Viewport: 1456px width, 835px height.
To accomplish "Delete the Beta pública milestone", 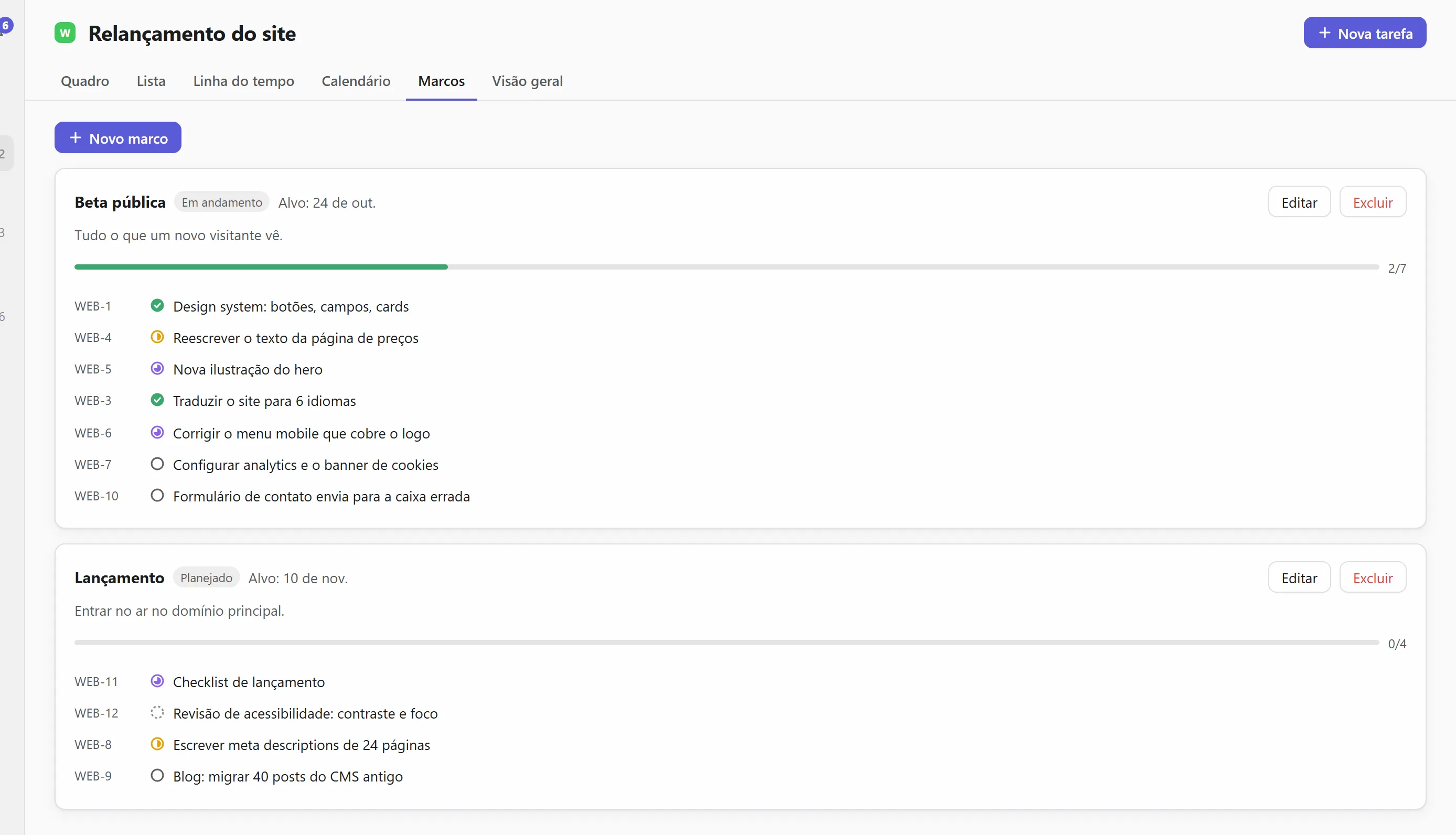I will pos(1373,202).
